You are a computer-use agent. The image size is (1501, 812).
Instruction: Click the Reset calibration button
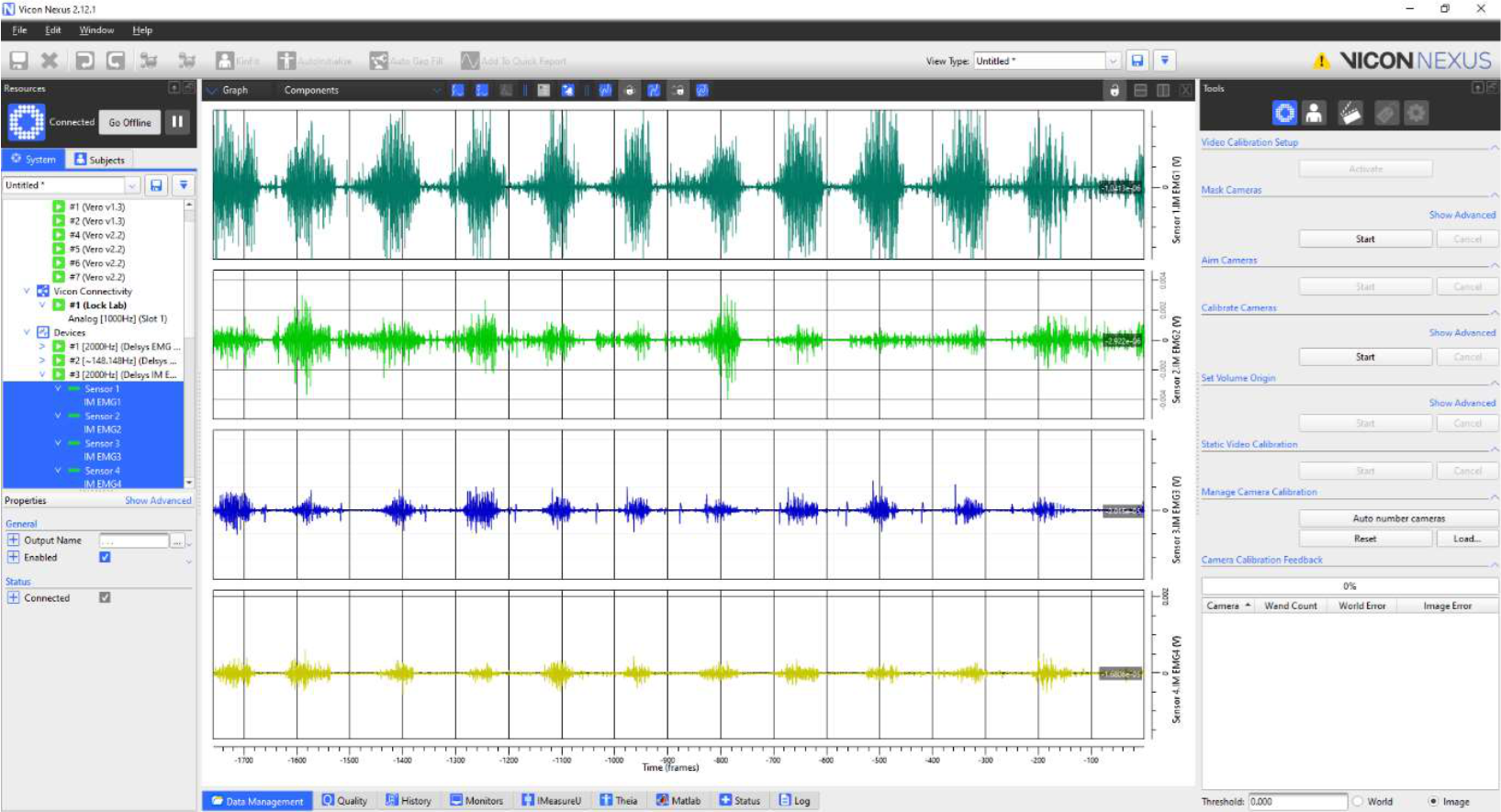[1365, 539]
